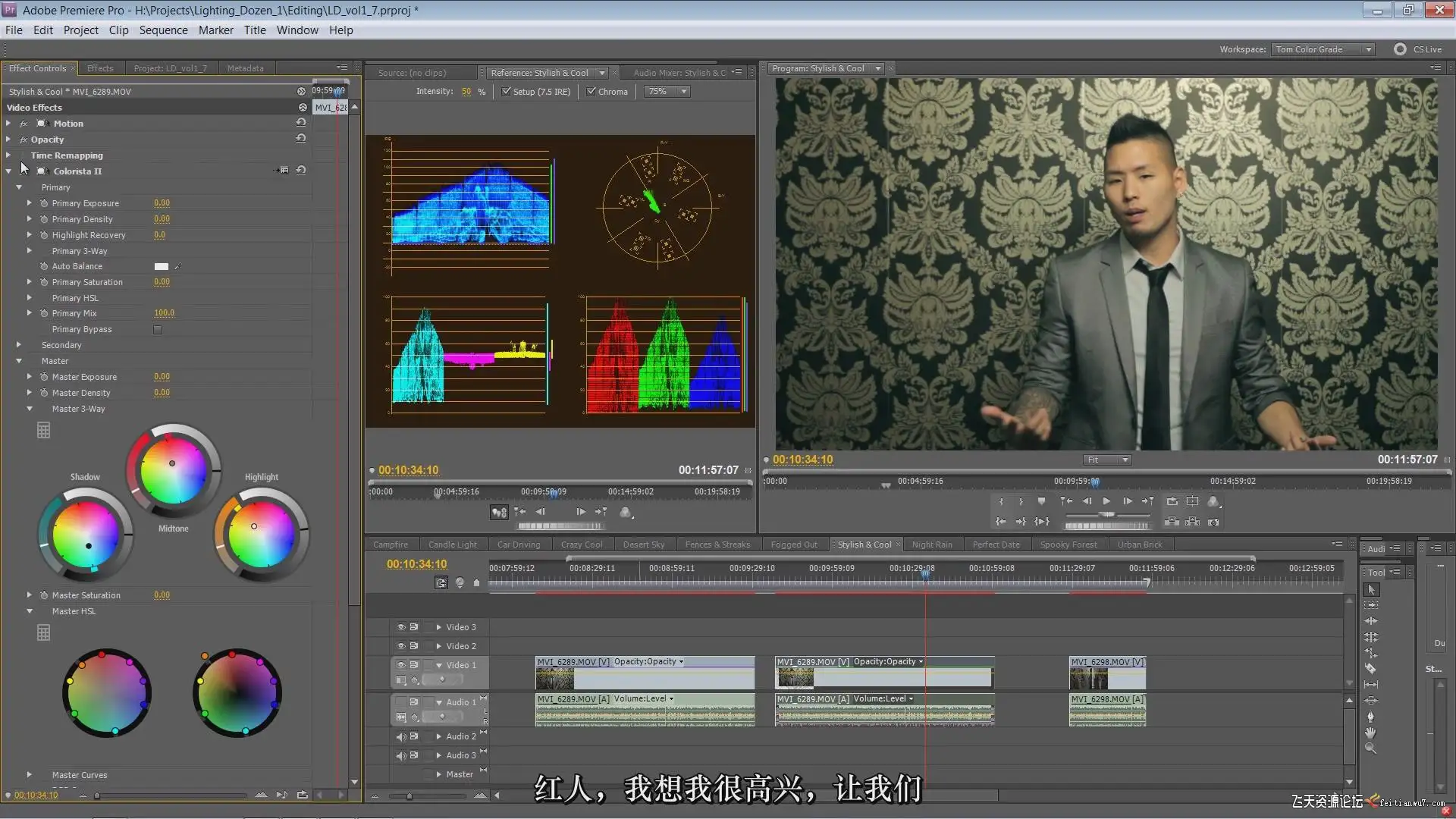
Task: Click the Auto Balance eyedropper icon
Action: (x=178, y=266)
